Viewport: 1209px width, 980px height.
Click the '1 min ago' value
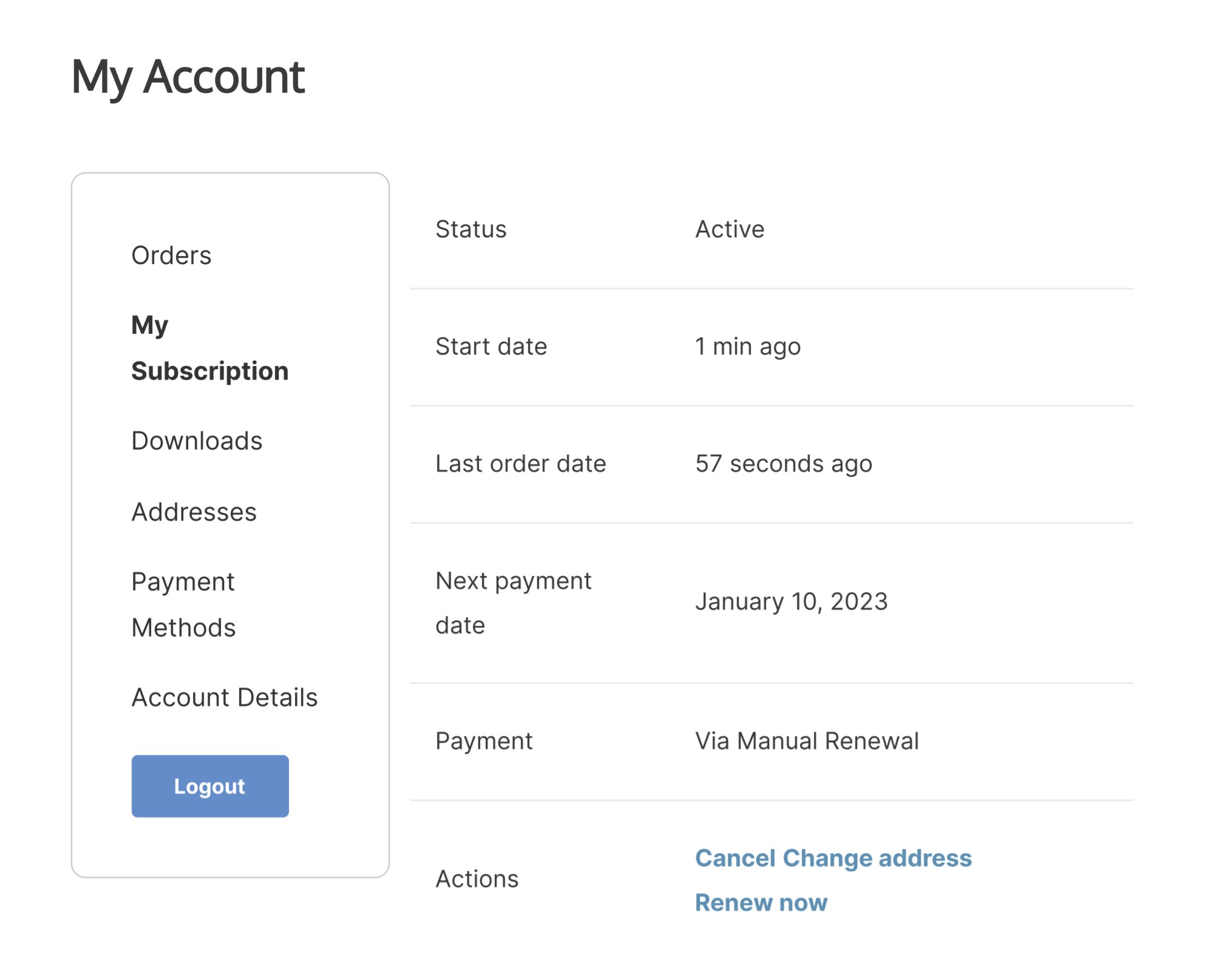click(x=747, y=346)
